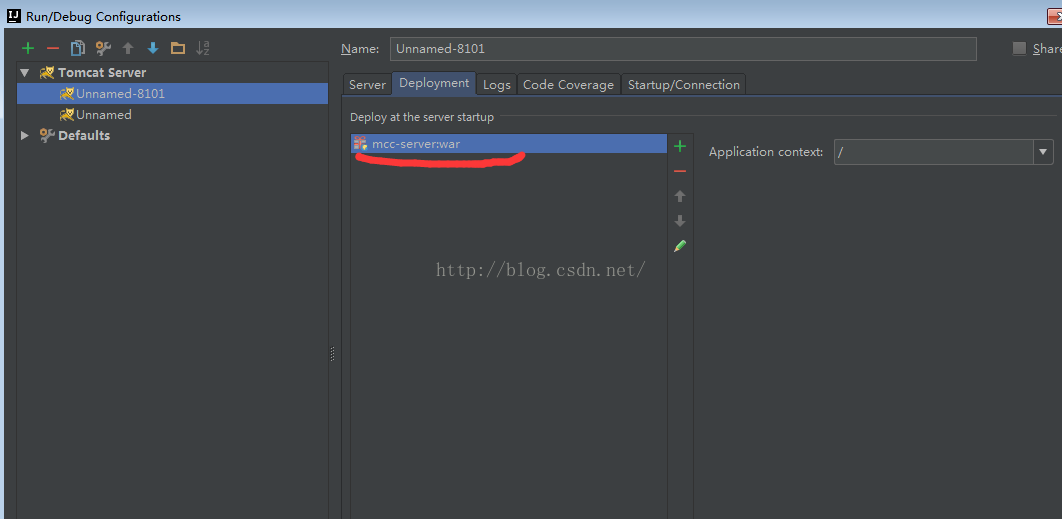Image resolution: width=1062 pixels, height=519 pixels.
Task: Copy the selected configuration
Action: coord(78,48)
